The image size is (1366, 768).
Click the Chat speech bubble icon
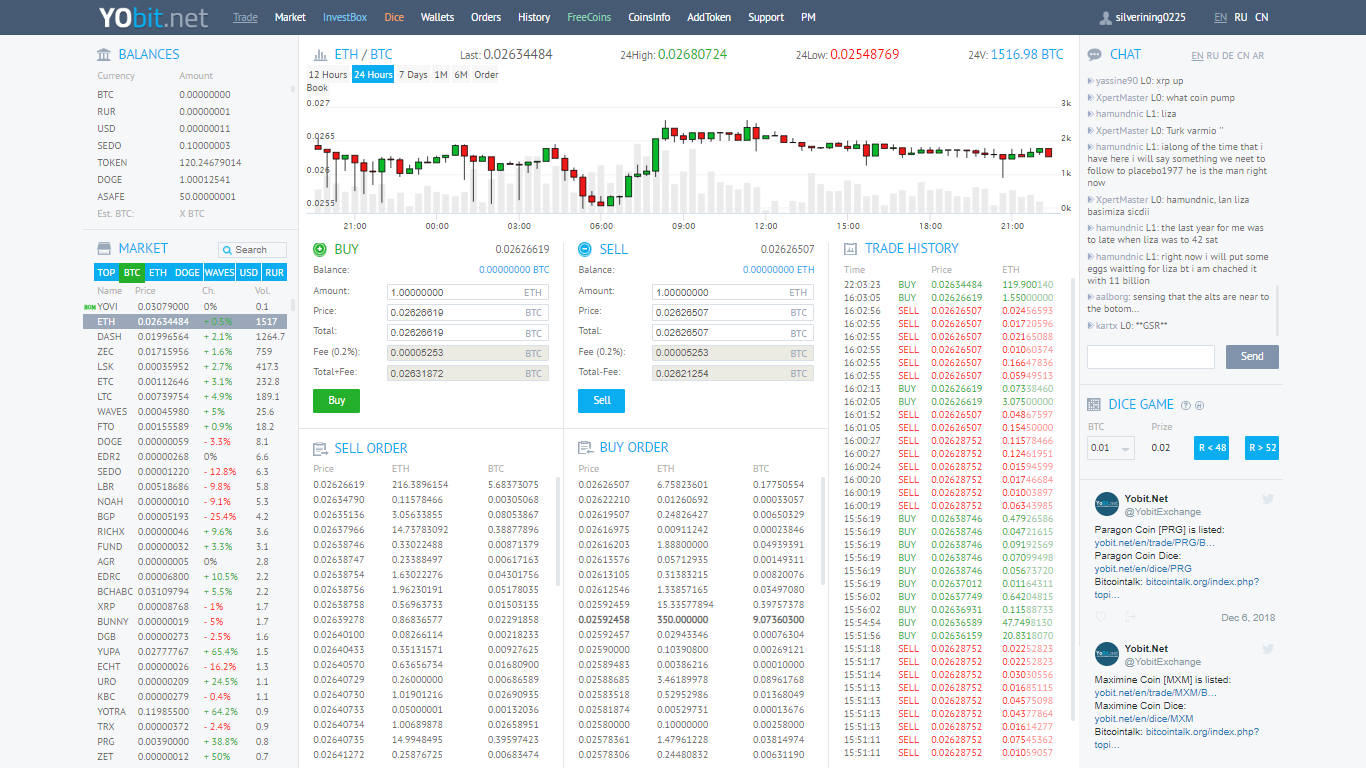coord(1095,55)
